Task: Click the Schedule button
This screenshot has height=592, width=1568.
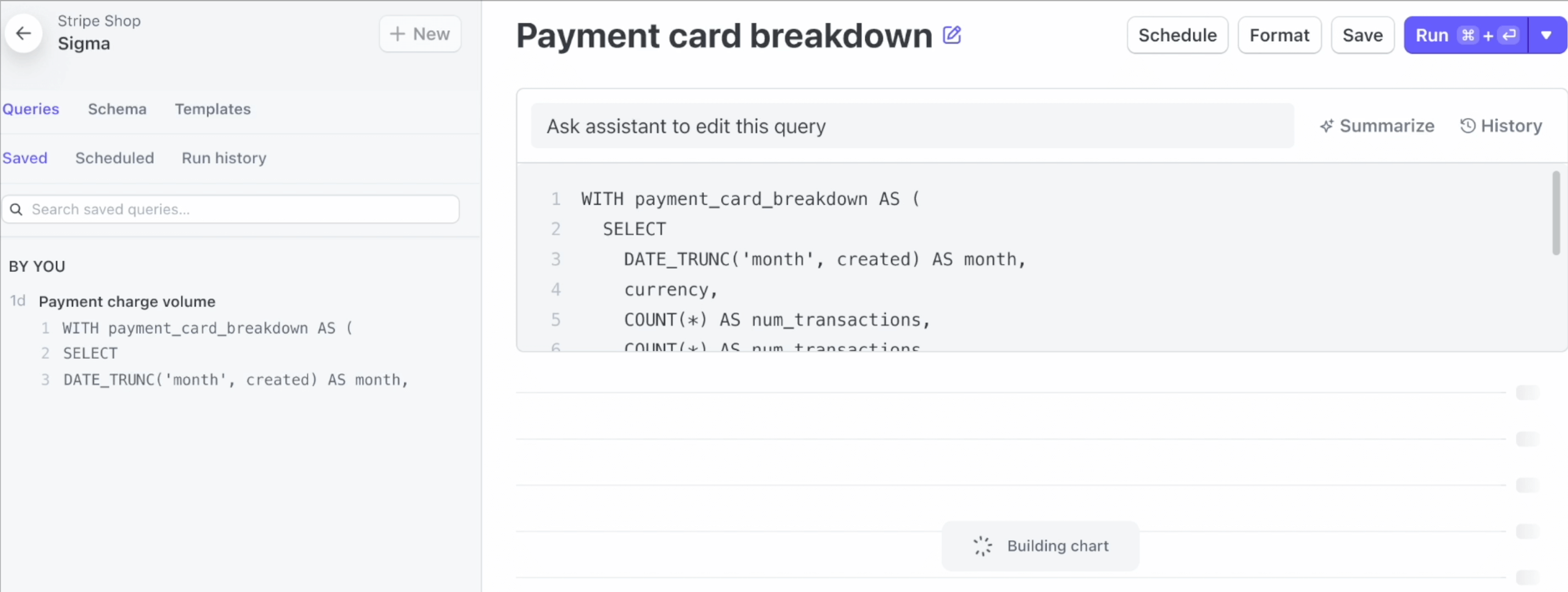Action: pyautogui.click(x=1177, y=35)
